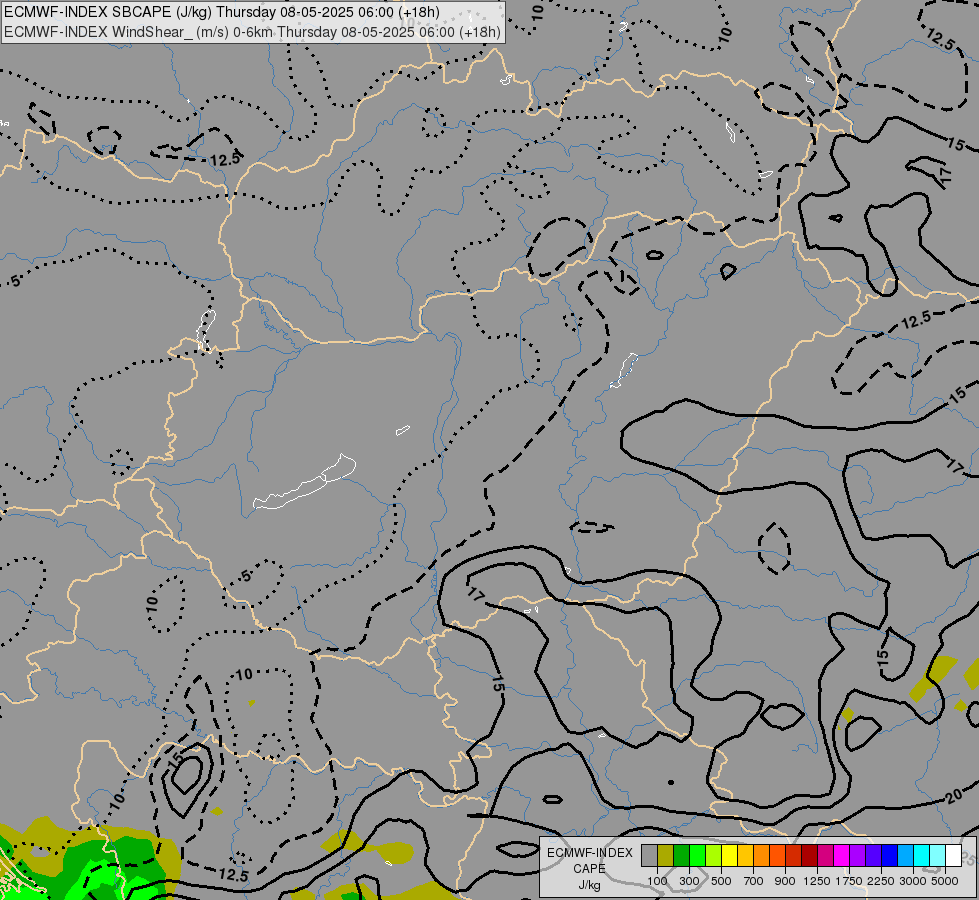Click the 300 legend value

689,881
